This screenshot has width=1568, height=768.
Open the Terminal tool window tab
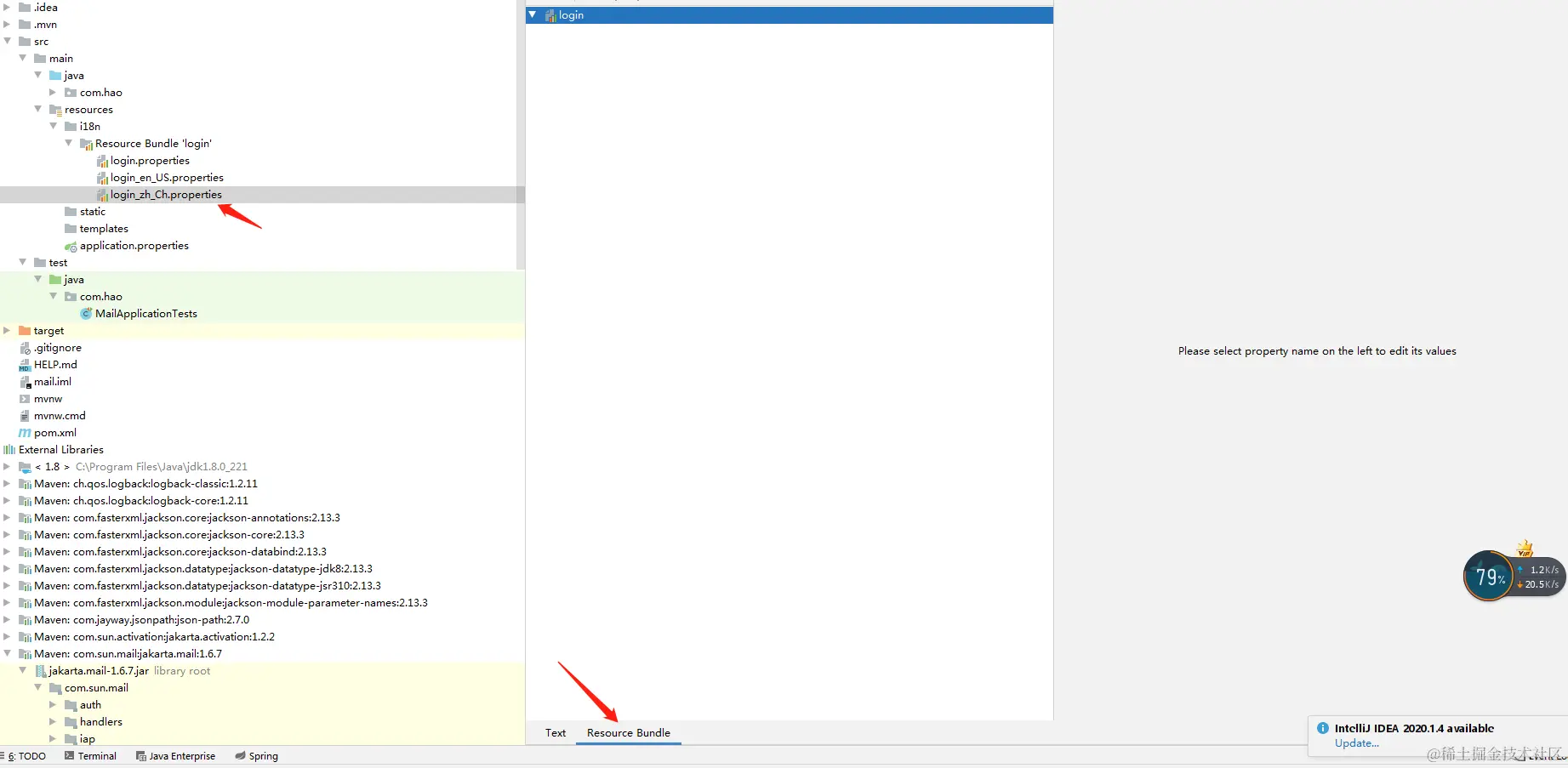pyautogui.click(x=91, y=756)
